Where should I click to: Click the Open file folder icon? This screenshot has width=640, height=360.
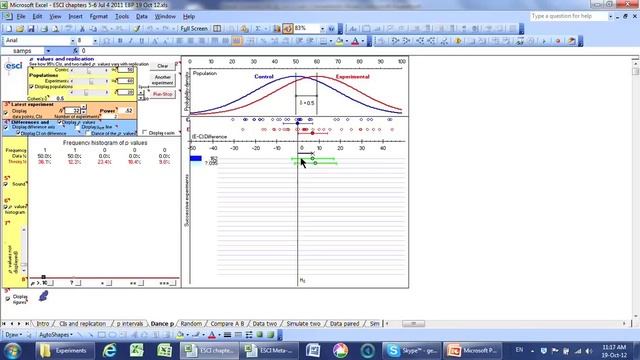(20, 29)
